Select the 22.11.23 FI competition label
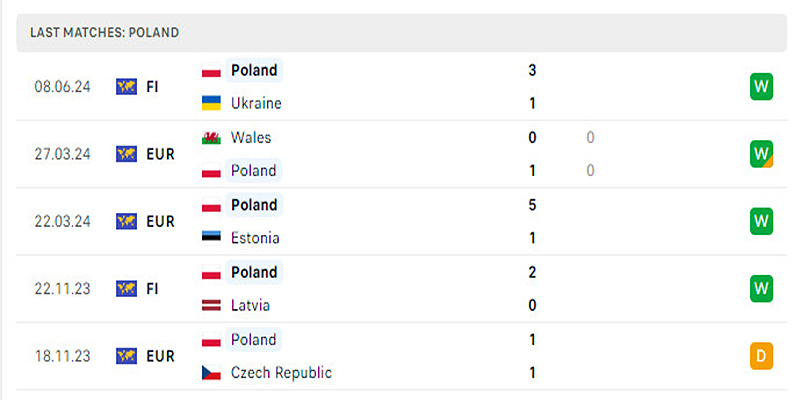Viewport: 800px width, 400px height. (x=152, y=288)
